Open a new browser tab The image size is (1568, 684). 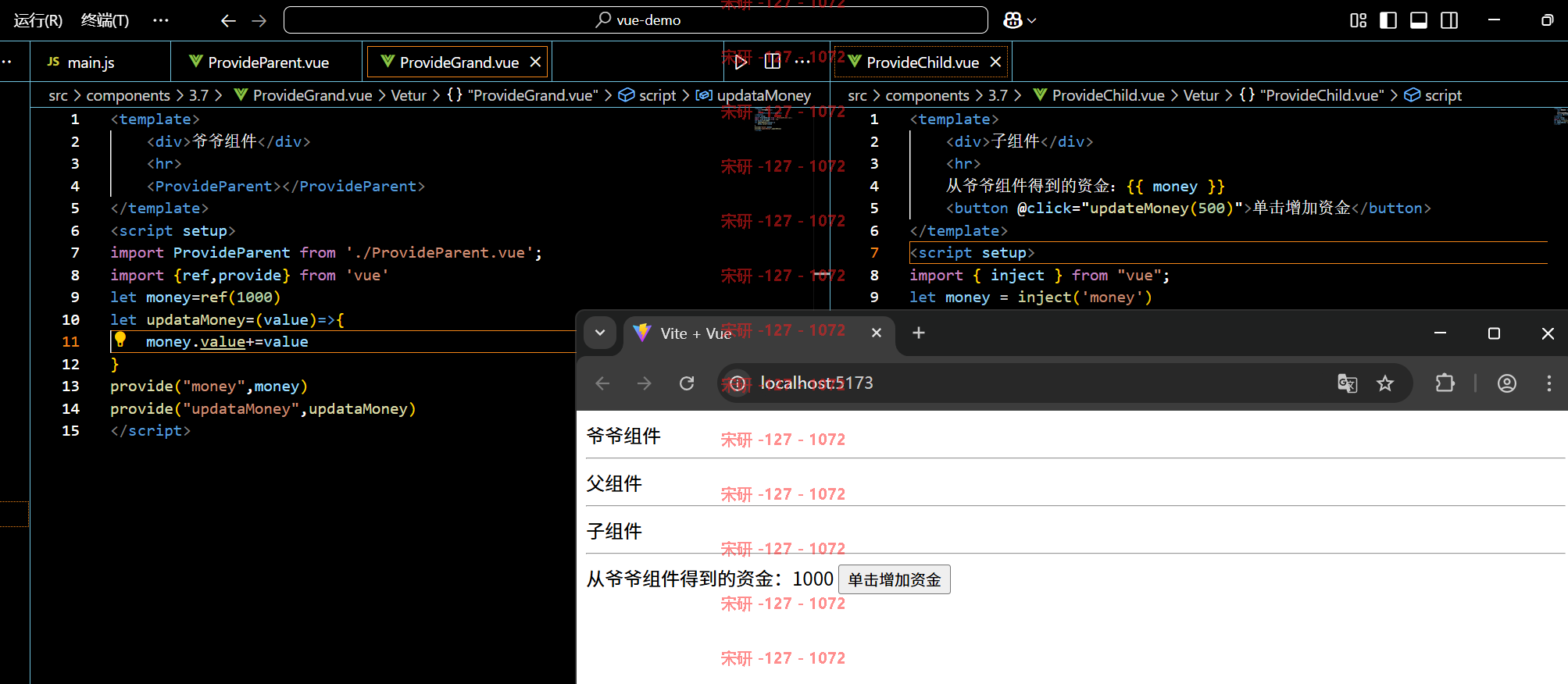919,333
